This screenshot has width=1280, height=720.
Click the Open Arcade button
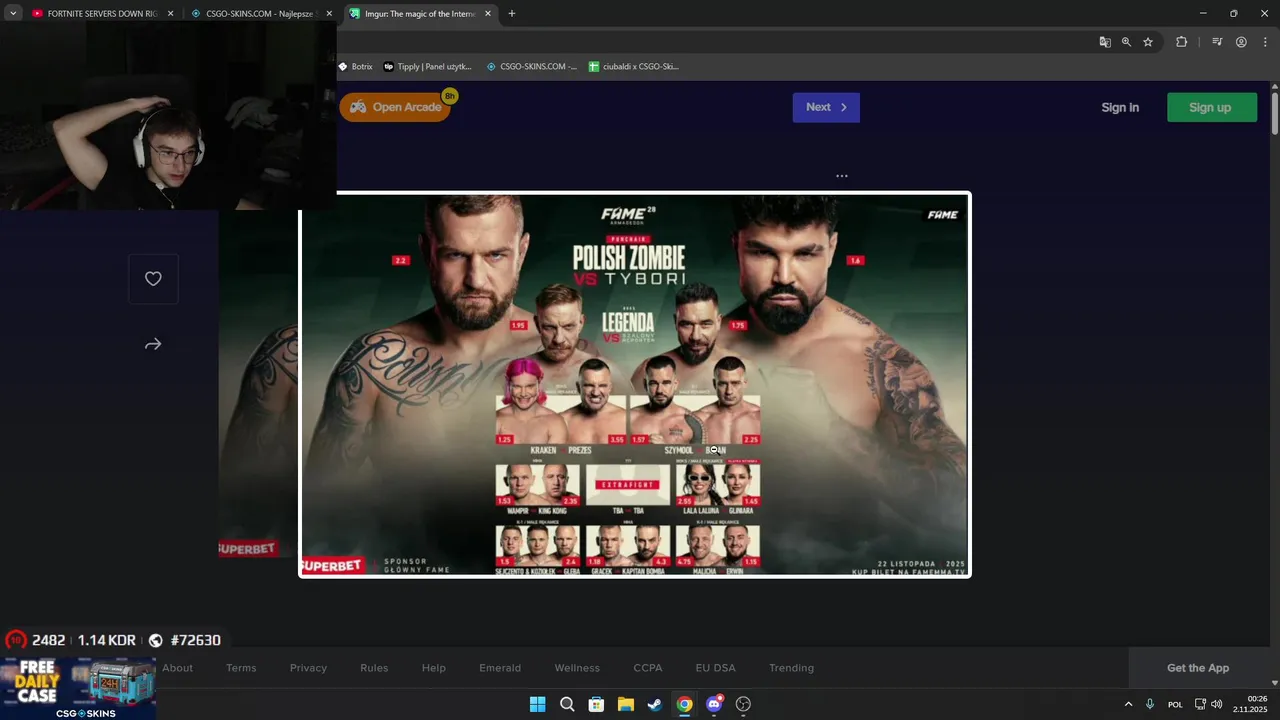(395, 107)
